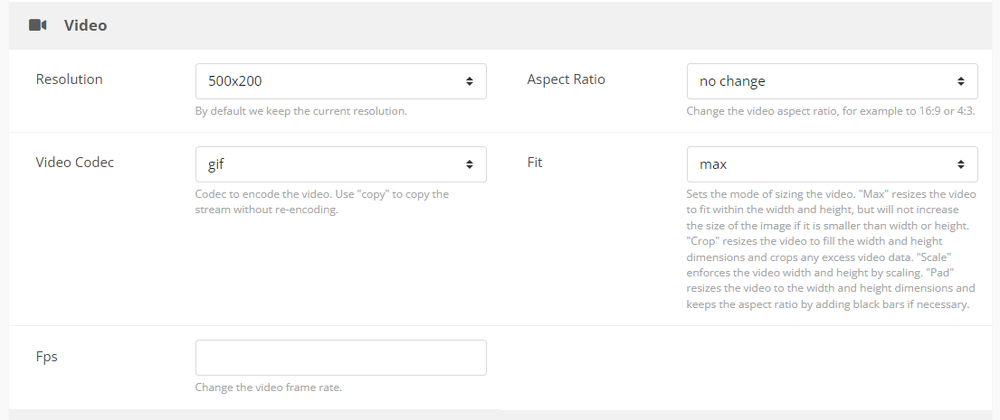Click the Aspect Ratio label
Screen dimensions: 1000x420
tap(566, 80)
